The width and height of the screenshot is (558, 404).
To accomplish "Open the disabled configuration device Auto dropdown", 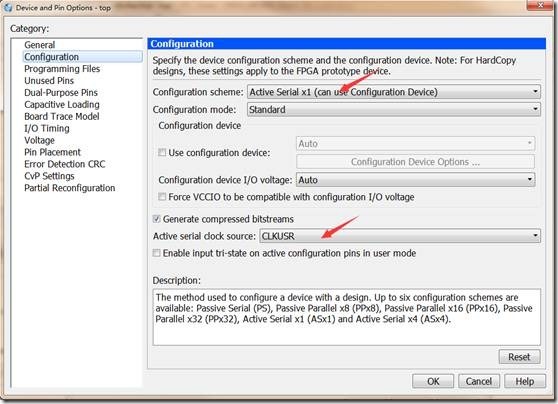I will click(x=415, y=144).
